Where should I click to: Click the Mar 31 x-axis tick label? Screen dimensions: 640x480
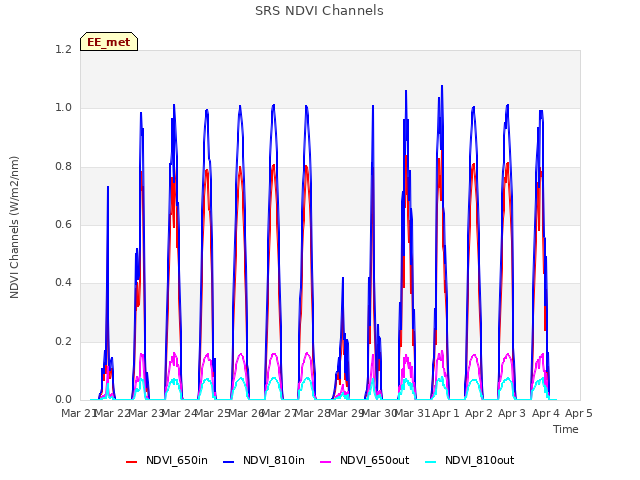[413, 413]
